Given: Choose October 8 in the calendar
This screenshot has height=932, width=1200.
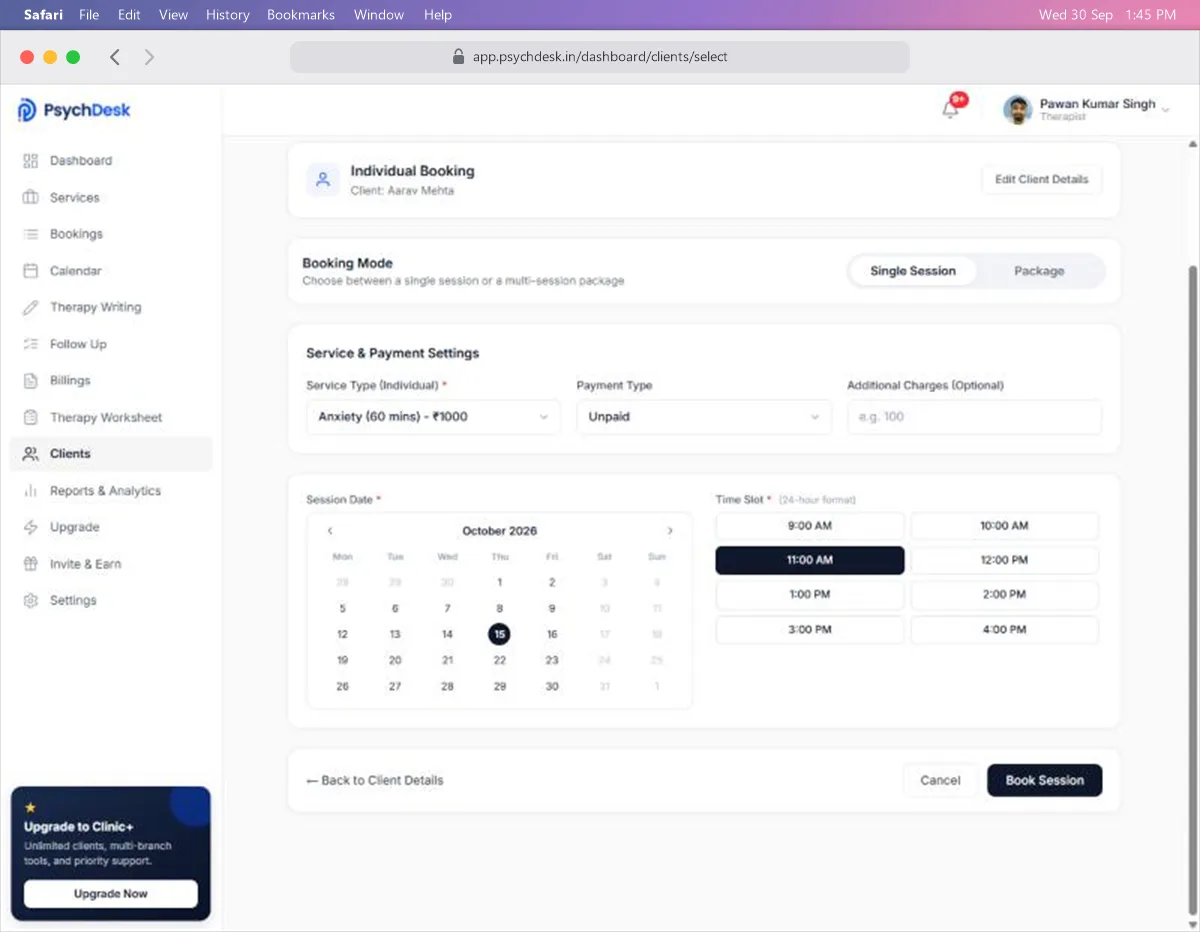Looking at the screenshot, I should pos(500,608).
